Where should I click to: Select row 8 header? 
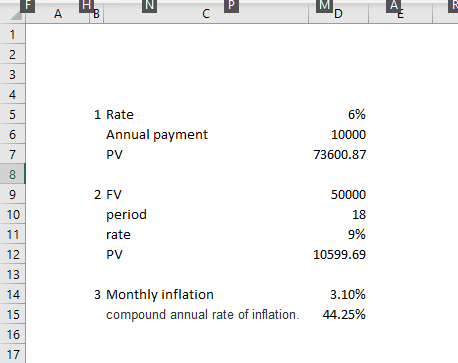pyautogui.click(x=12, y=174)
